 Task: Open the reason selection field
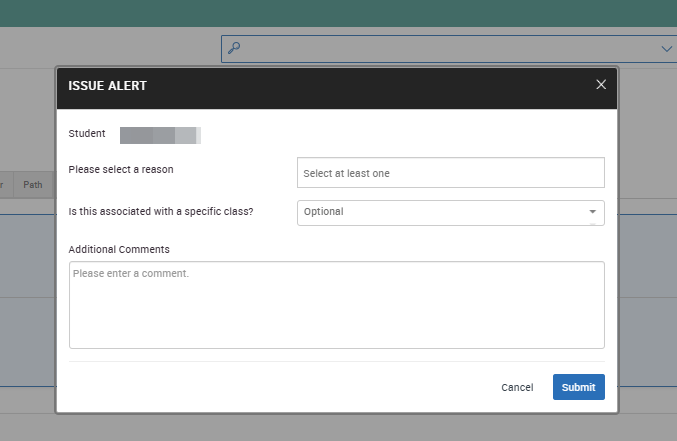click(x=450, y=173)
